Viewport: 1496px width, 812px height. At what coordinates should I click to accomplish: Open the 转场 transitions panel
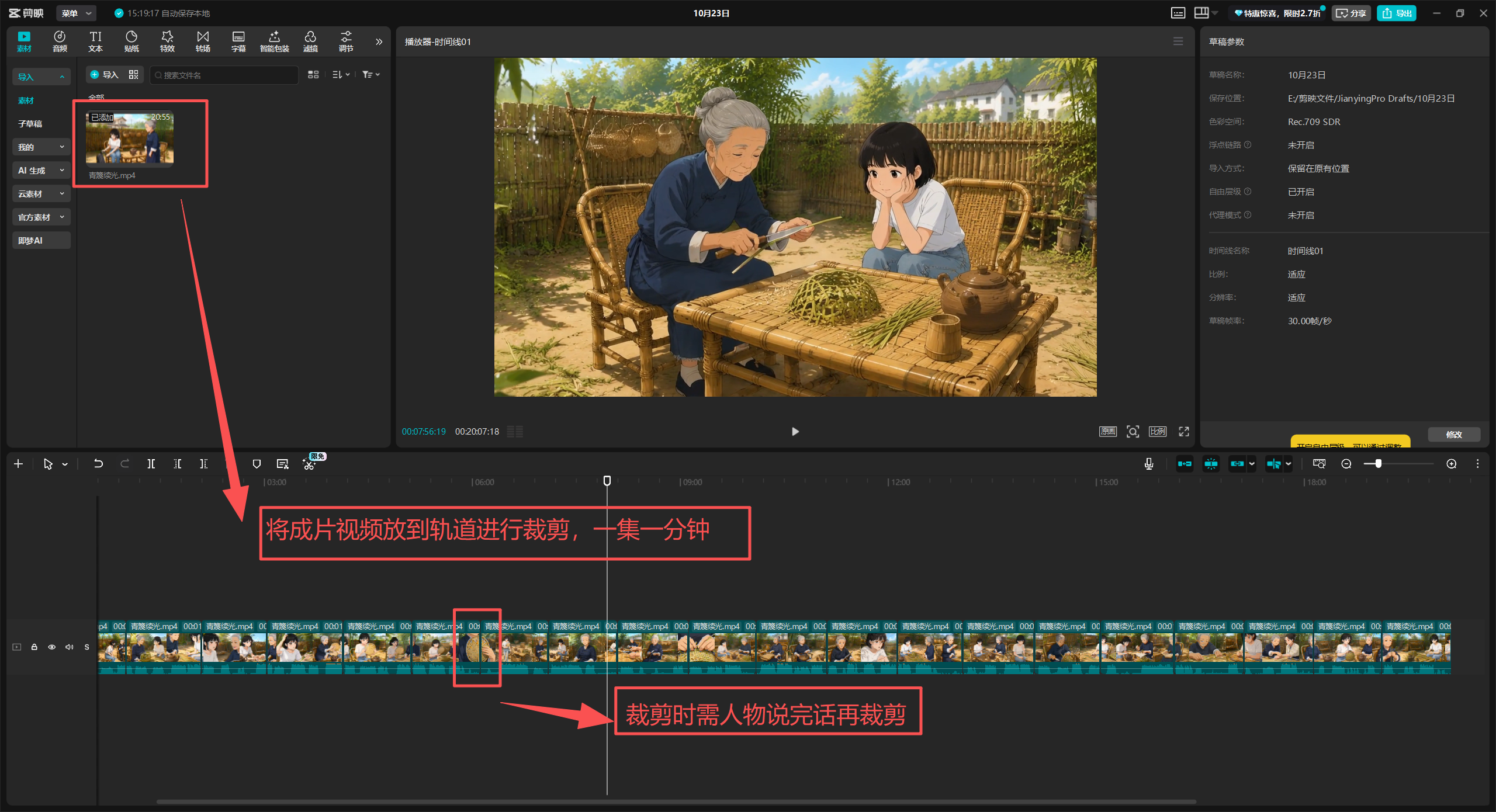pyautogui.click(x=203, y=41)
